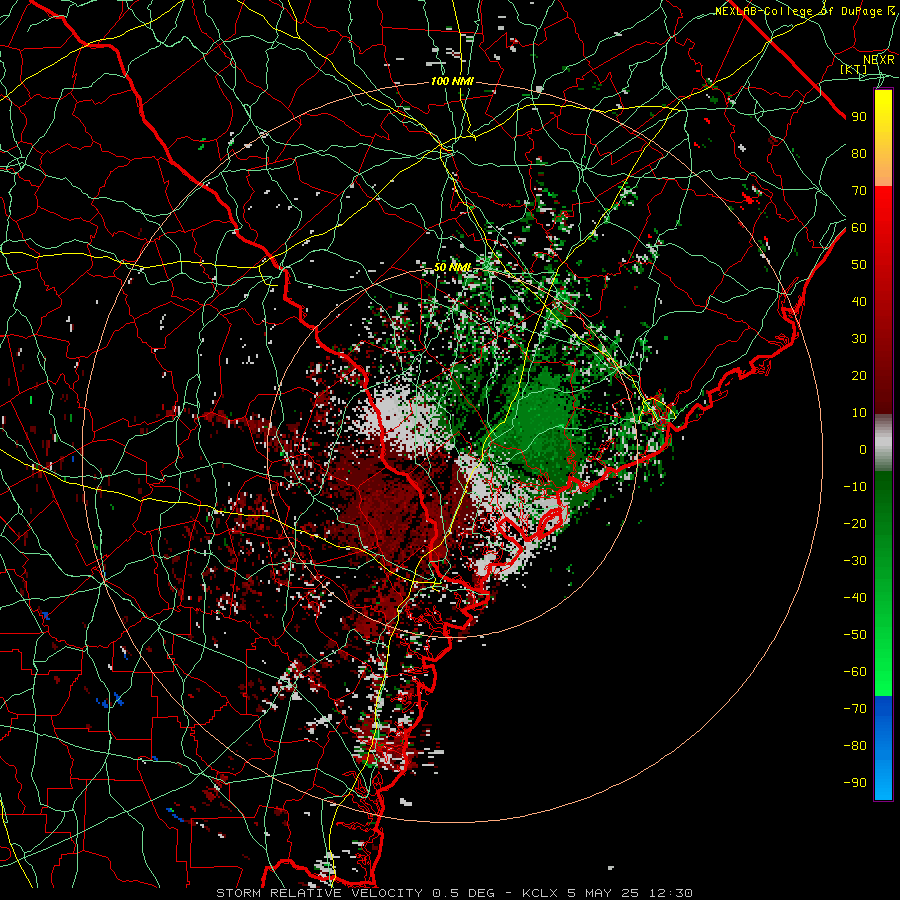Select the "-30" scale label
Image resolution: width=900 pixels, height=900 pixels.
(x=855, y=561)
